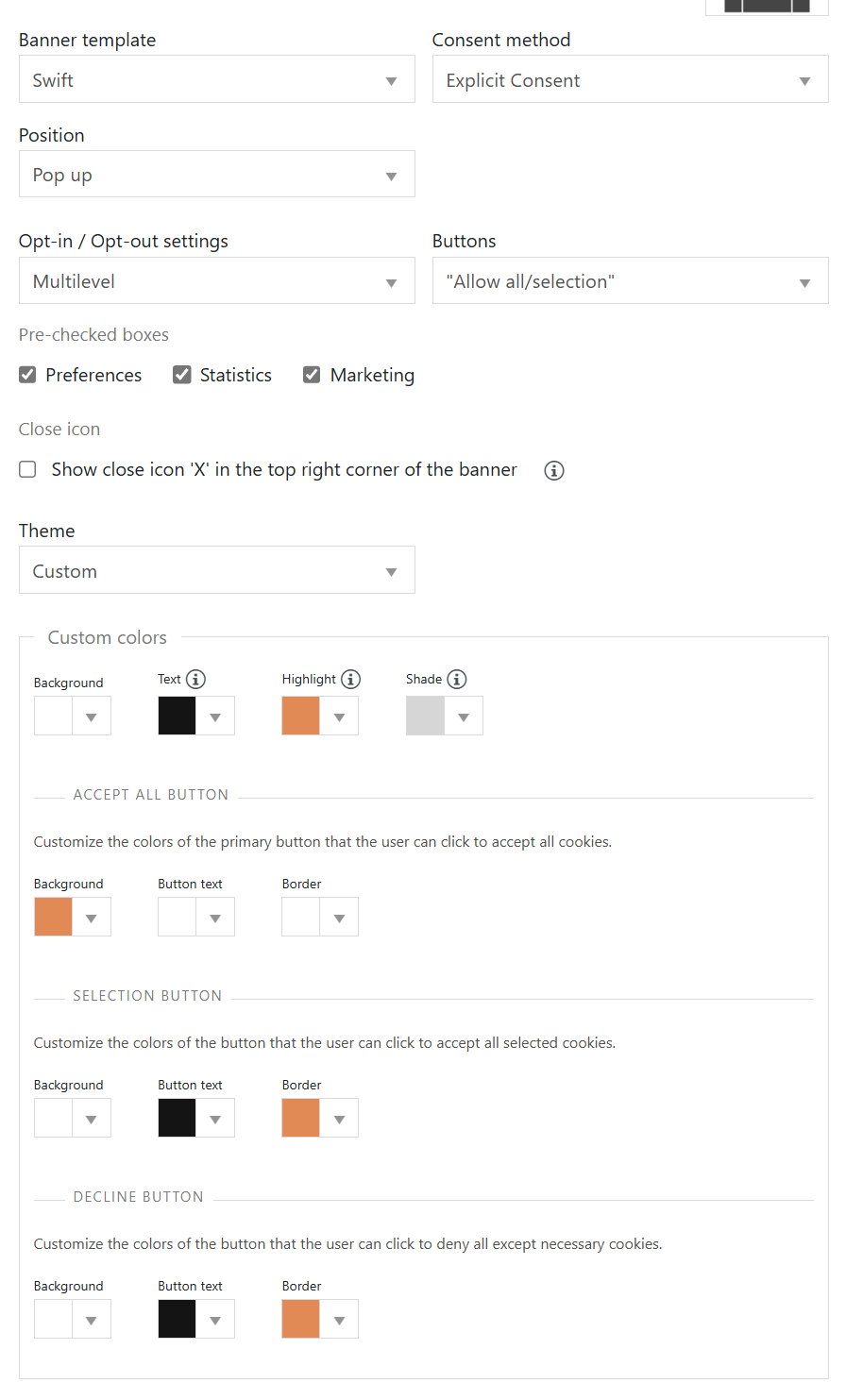The width and height of the screenshot is (846, 1400).
Task: Click the banner preview thumbnail at top right
Action: (x=767, y=7)
